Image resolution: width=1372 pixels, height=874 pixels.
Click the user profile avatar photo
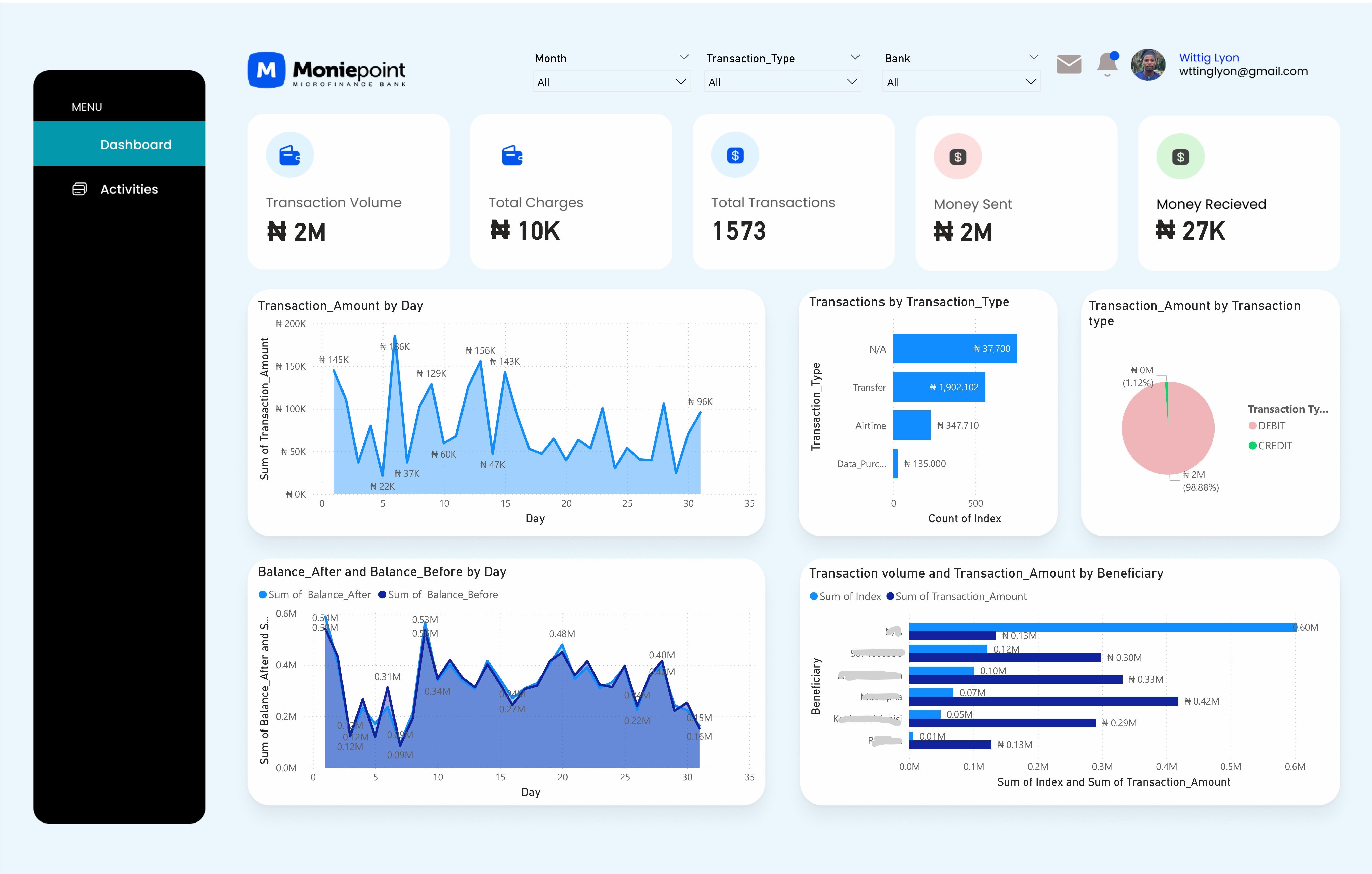click(1147, 65)
